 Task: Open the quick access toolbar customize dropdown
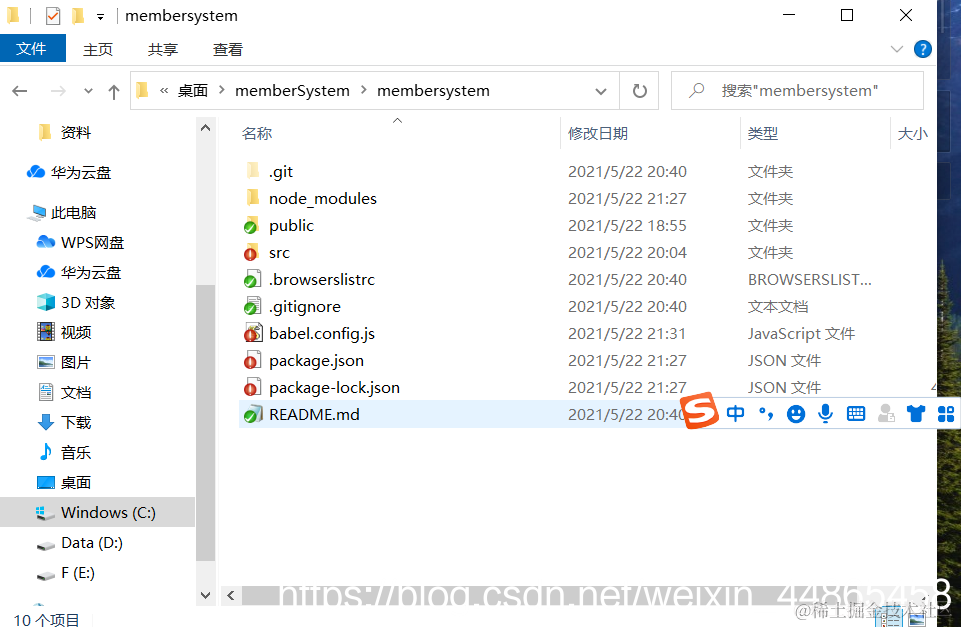[100, 17]
